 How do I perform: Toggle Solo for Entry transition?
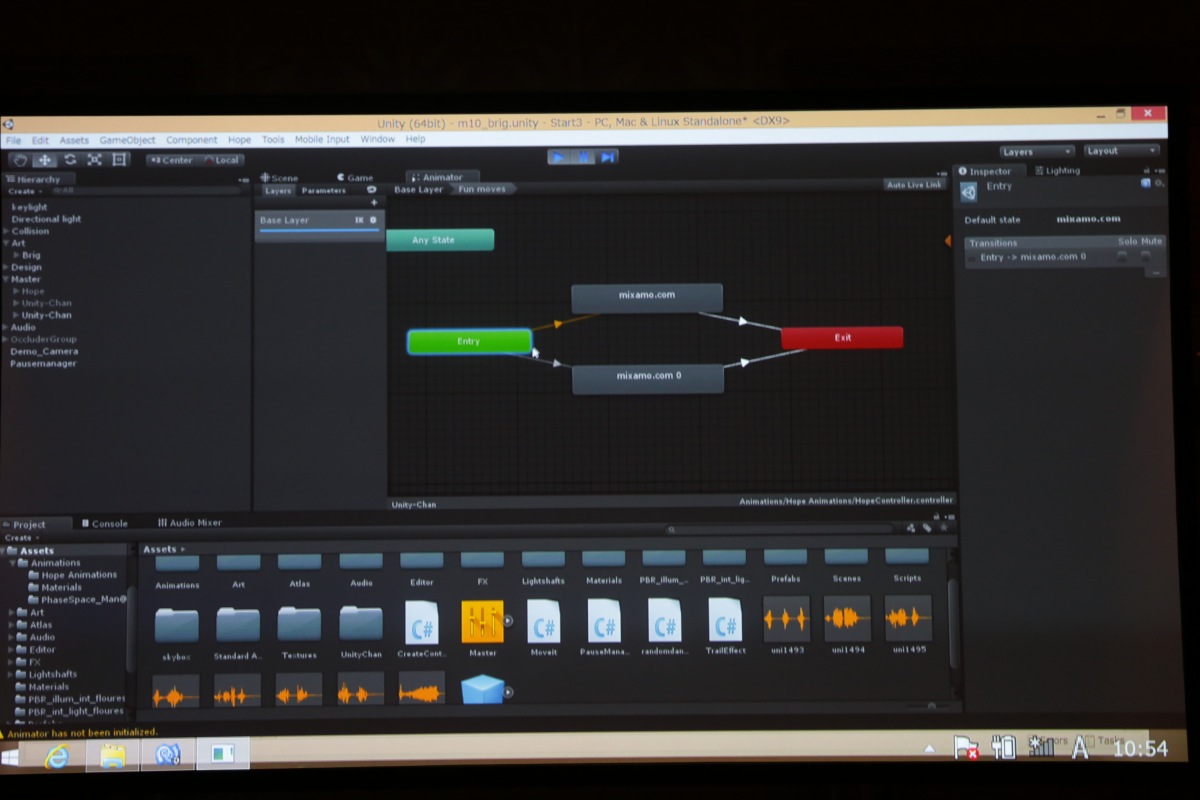pos(1122,256)
